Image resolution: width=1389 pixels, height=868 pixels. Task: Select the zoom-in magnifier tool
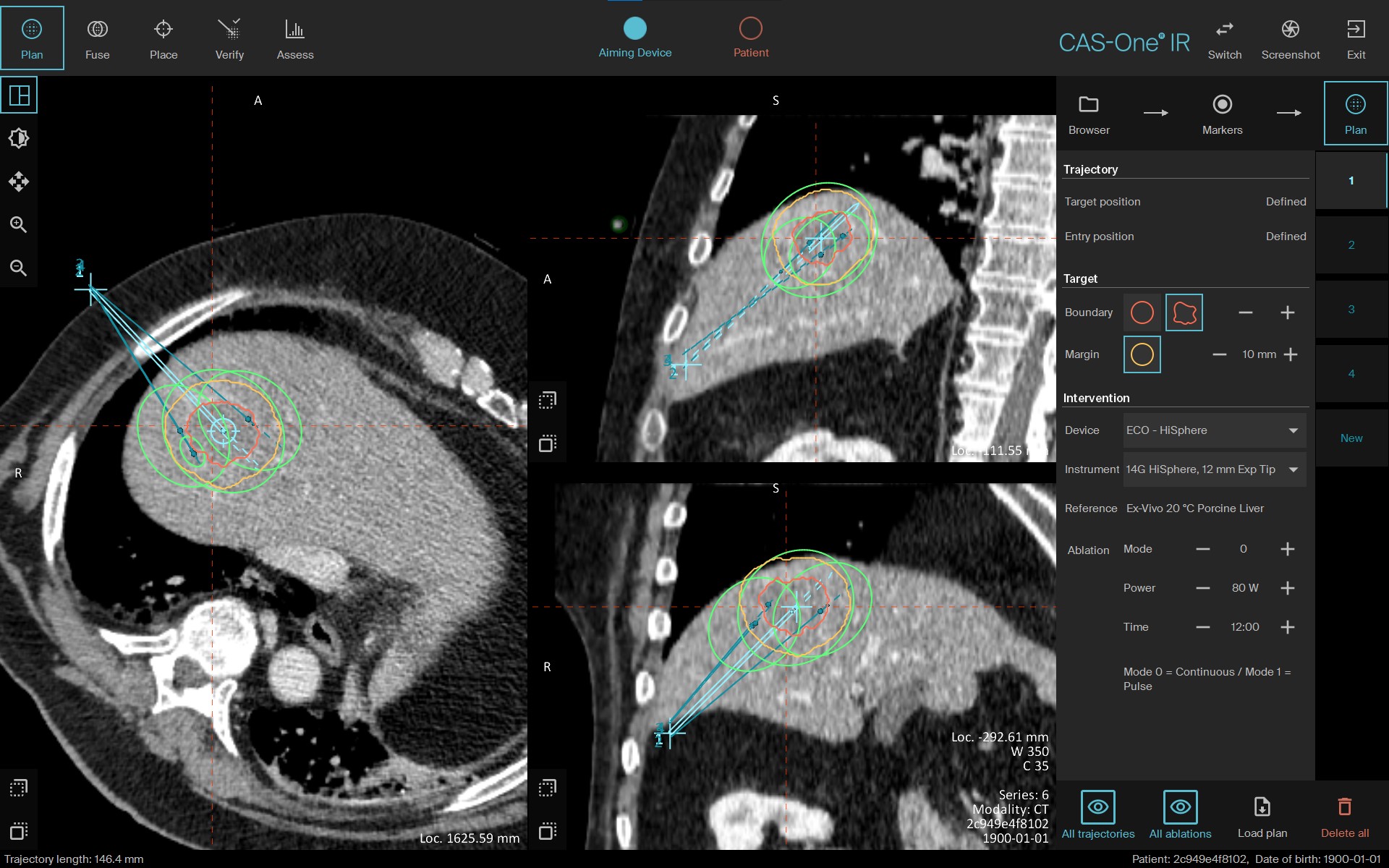tap(19, 224)
